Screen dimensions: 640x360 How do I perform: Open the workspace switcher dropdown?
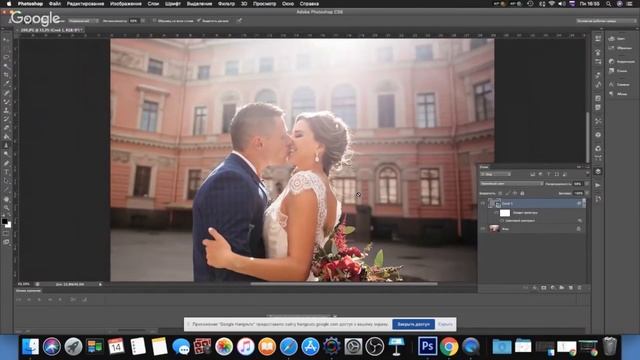[x=606, y=21]
